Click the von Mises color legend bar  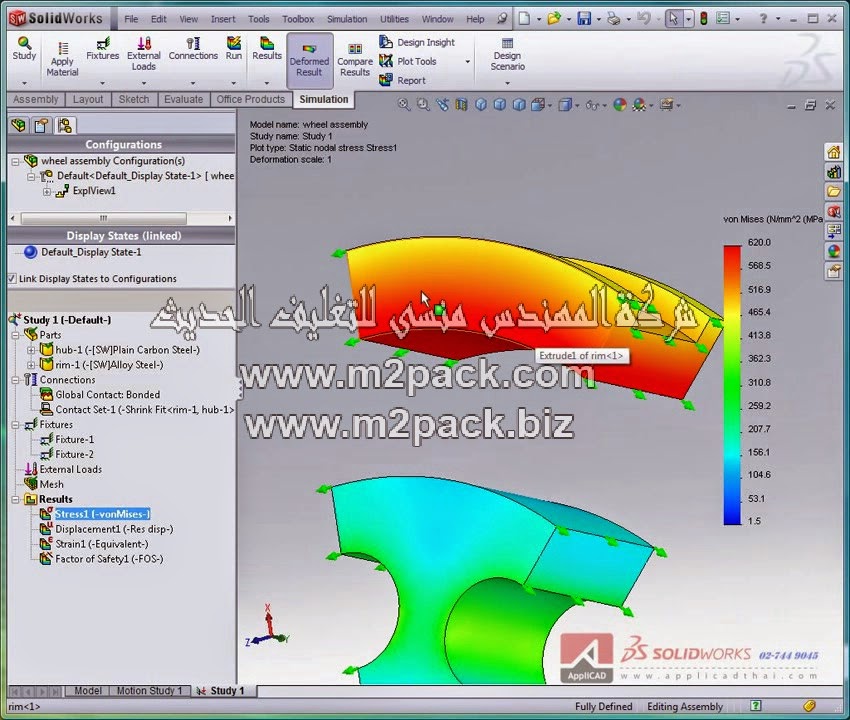tap(732, 385)
